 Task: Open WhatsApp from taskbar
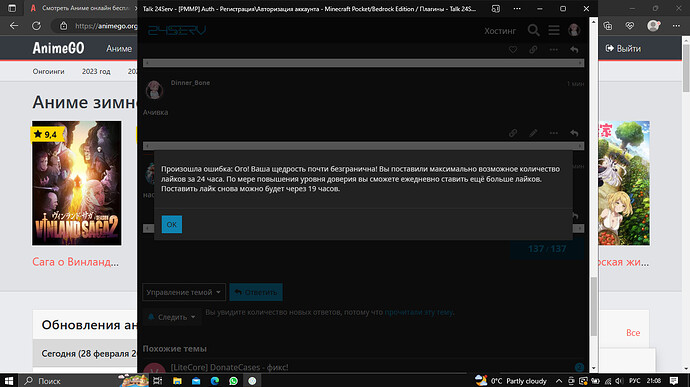pyautogui.click(x=233, y=381)
